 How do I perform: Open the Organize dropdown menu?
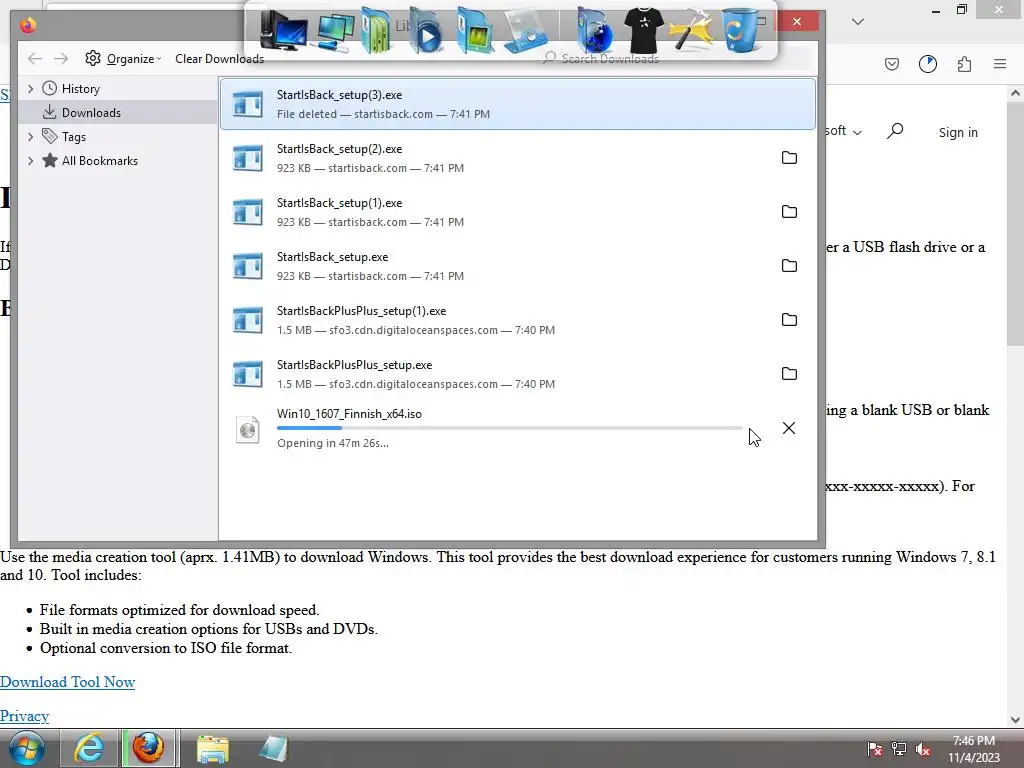tap(123, 59)
